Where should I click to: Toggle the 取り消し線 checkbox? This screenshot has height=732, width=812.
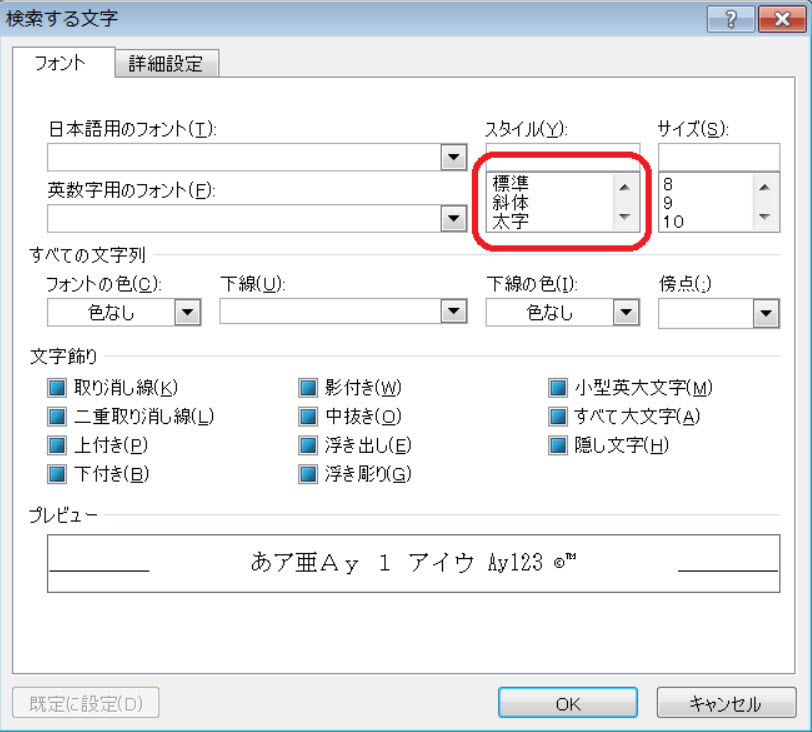point(56,388)
